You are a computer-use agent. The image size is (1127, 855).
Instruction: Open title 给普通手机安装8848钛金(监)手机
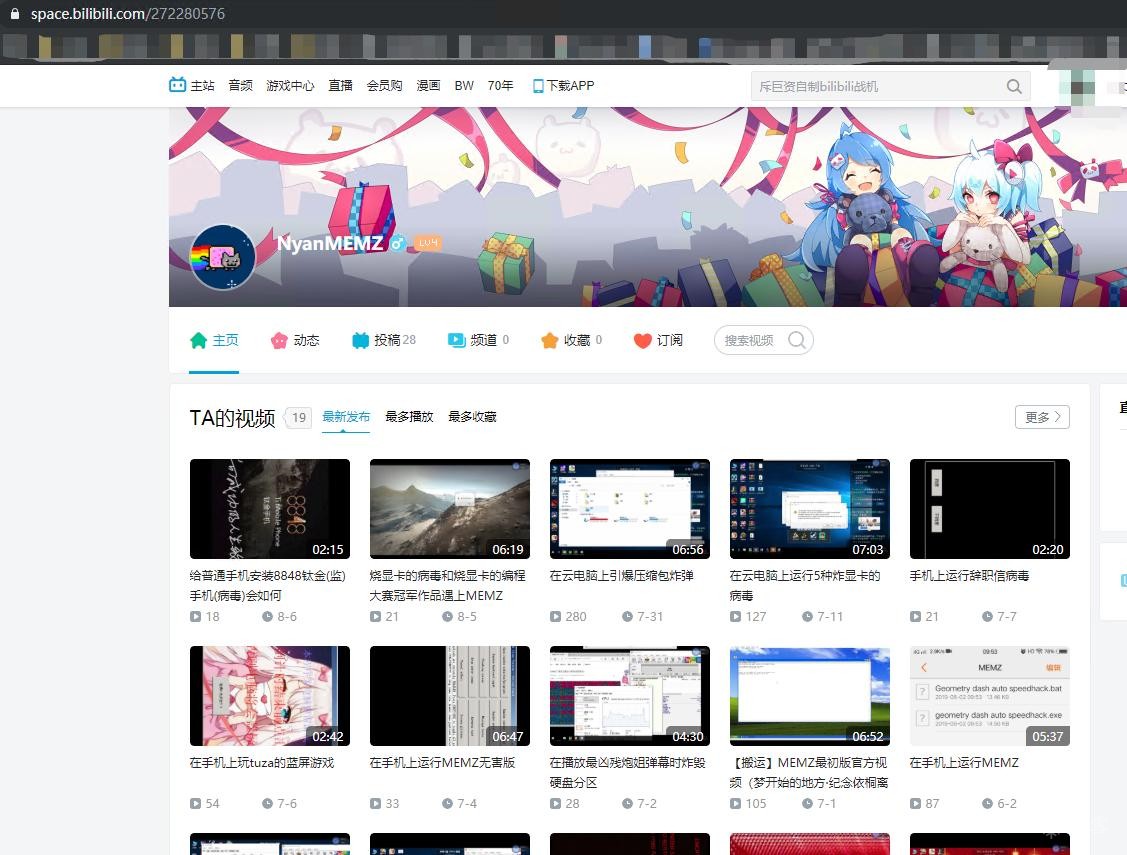point(267,586)
